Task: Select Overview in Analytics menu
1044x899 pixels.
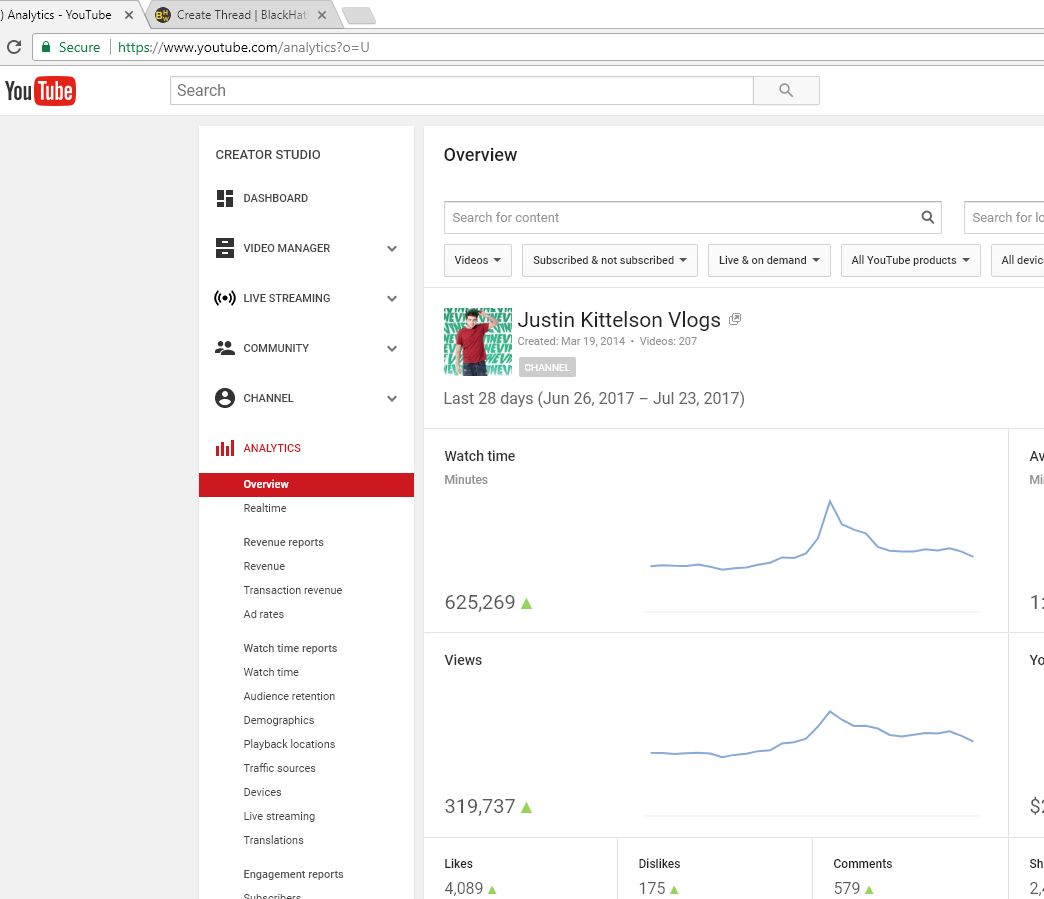Action: click(x=306, y=485)
